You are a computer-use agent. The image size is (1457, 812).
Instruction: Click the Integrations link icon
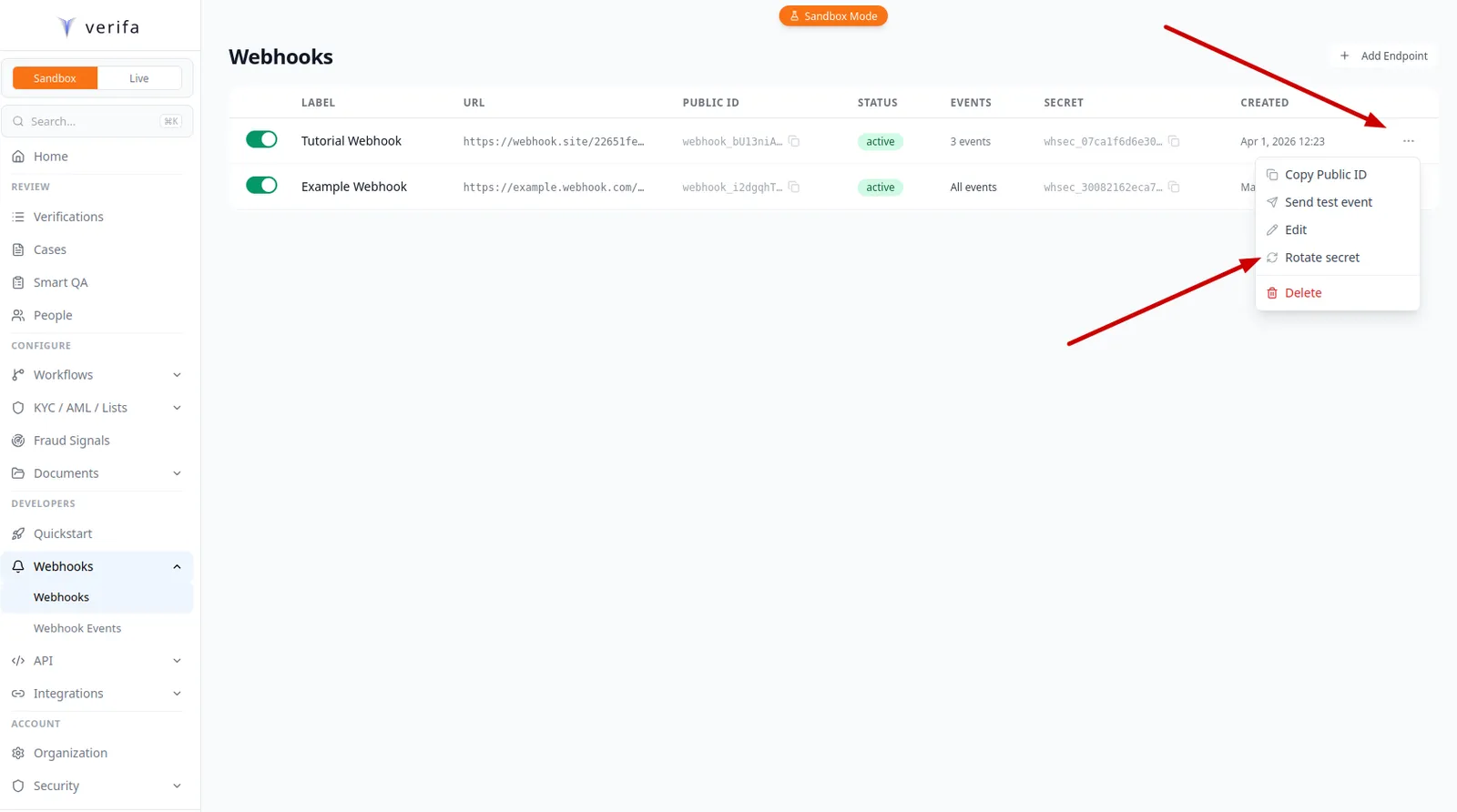18,694
